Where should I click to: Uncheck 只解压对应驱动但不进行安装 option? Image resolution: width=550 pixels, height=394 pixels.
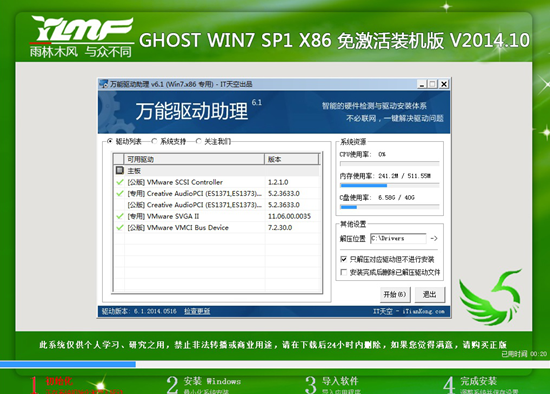click(344, 259)
